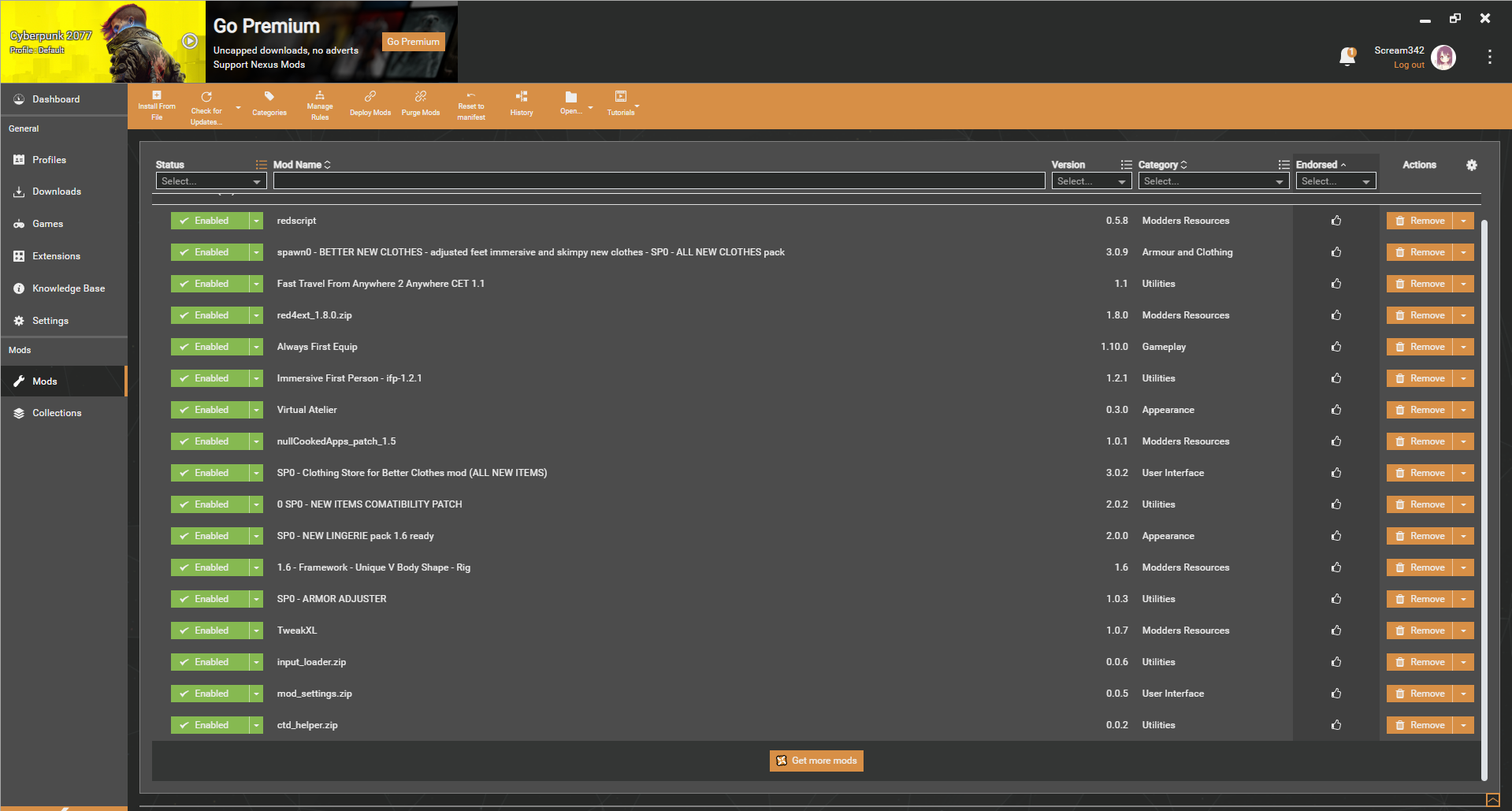1512x811 pixels.
Task: Endorse mod_settings.zip thumbs-up
Action: [x=1336, y=694]
